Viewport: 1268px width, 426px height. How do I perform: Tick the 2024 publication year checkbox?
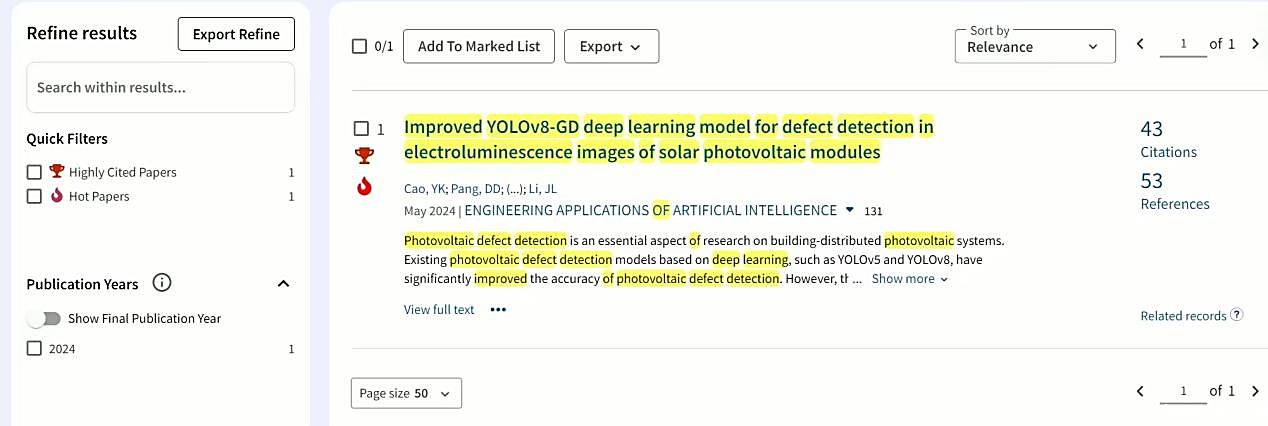pos(35,349)
